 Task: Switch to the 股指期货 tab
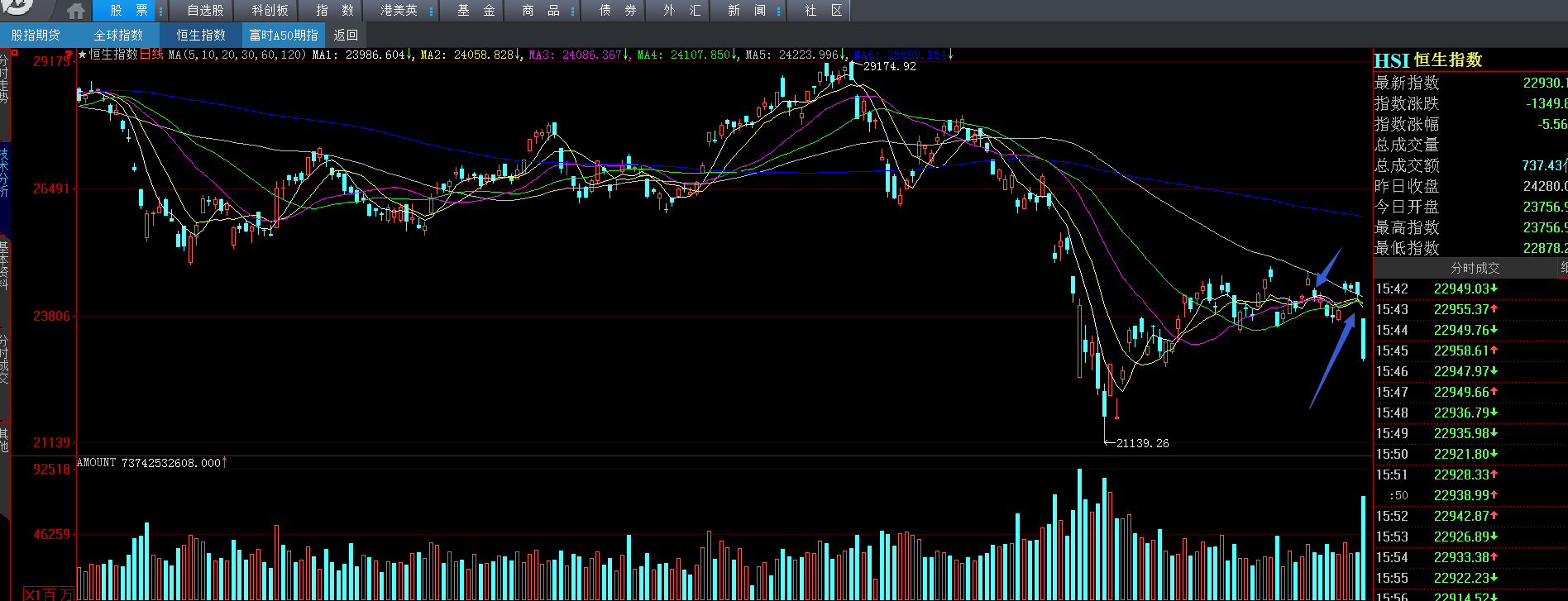coord(36,35)
